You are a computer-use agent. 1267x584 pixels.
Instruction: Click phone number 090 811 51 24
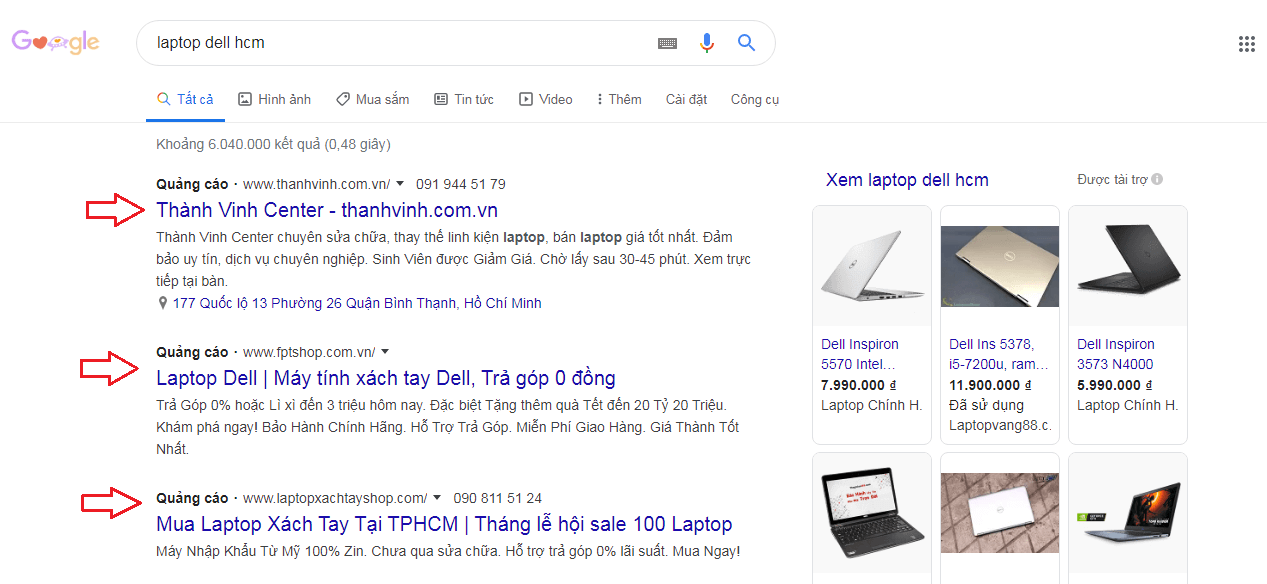tap(498, 498)
